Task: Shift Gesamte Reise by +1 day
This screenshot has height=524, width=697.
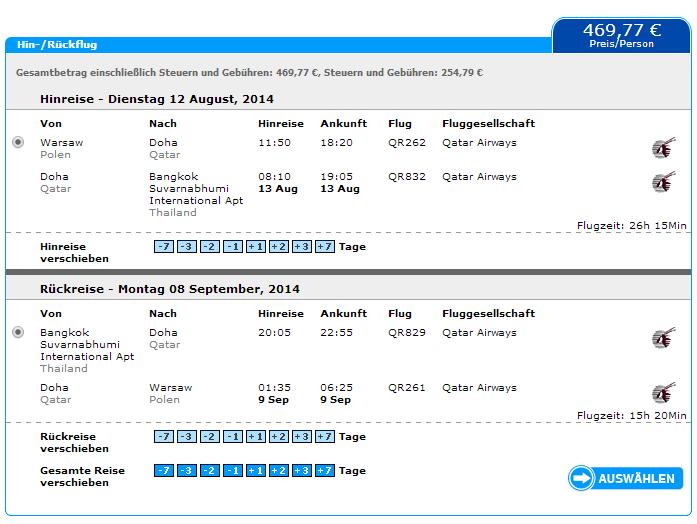Action: click(256, 470)
